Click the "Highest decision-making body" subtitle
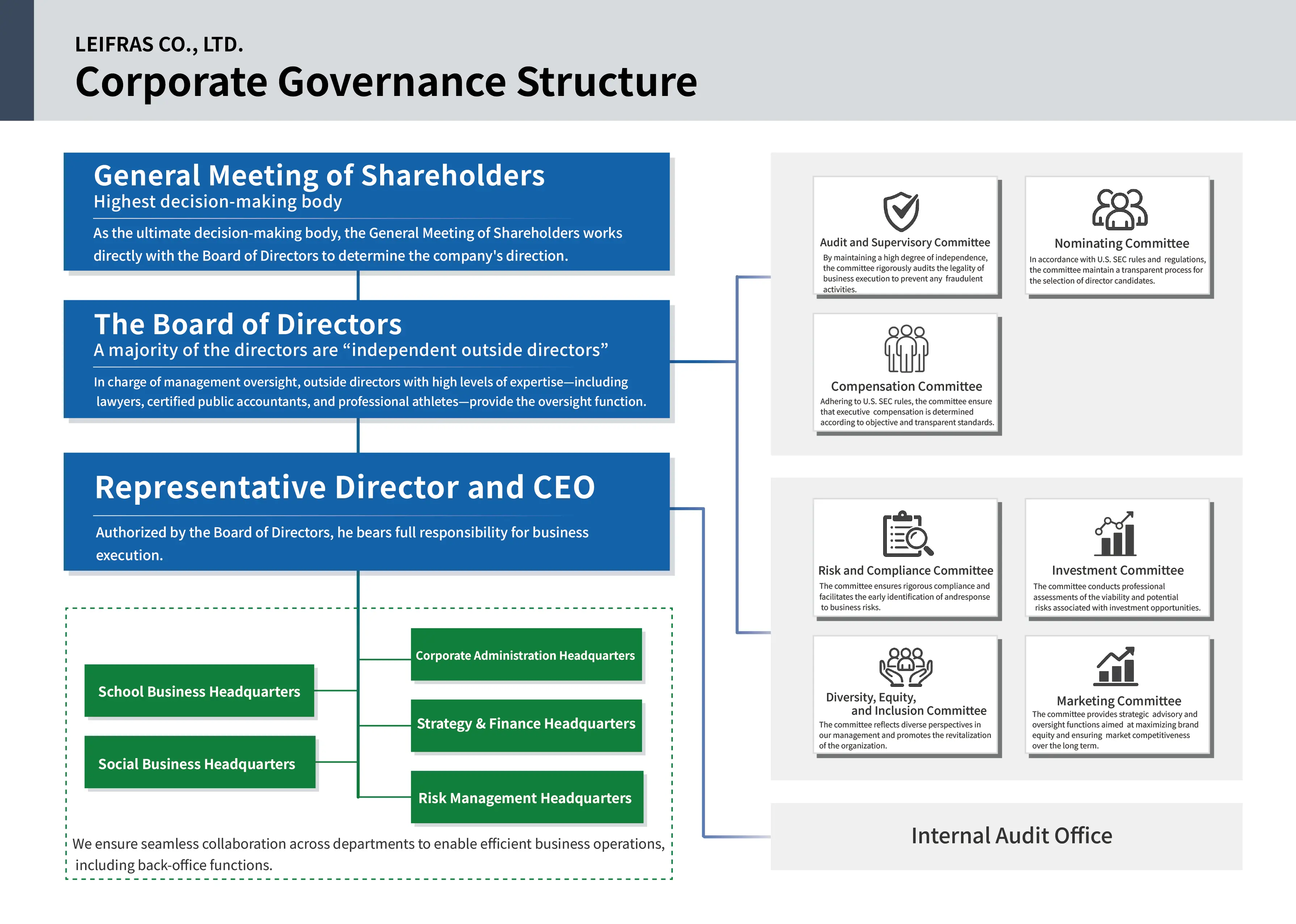 click(218, 201)
